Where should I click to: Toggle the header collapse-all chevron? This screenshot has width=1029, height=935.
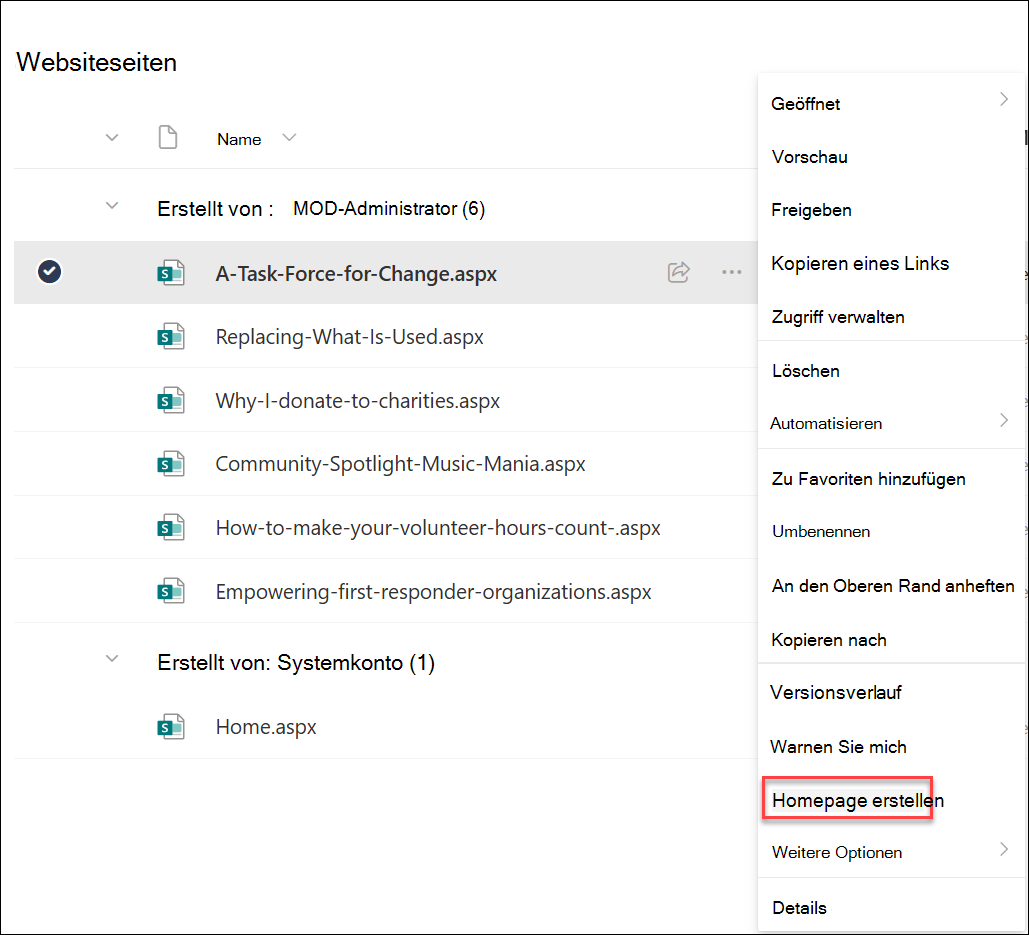pos(112,138)
